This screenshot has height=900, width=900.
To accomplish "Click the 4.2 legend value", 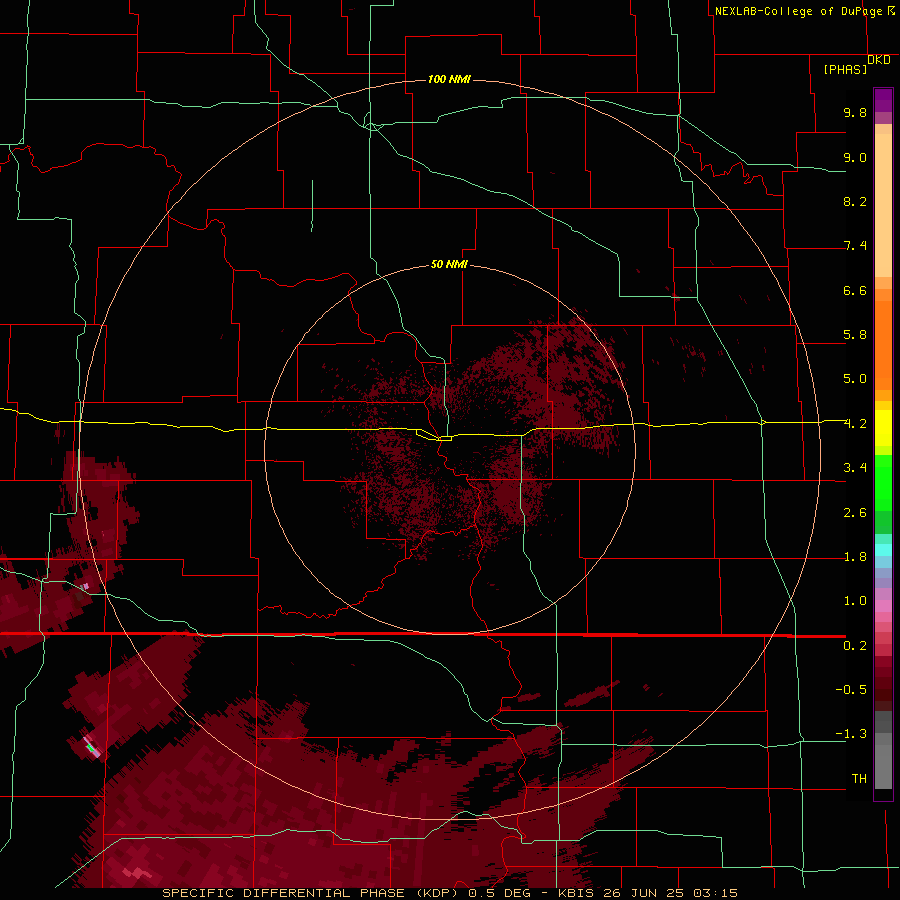I will 855,424.
